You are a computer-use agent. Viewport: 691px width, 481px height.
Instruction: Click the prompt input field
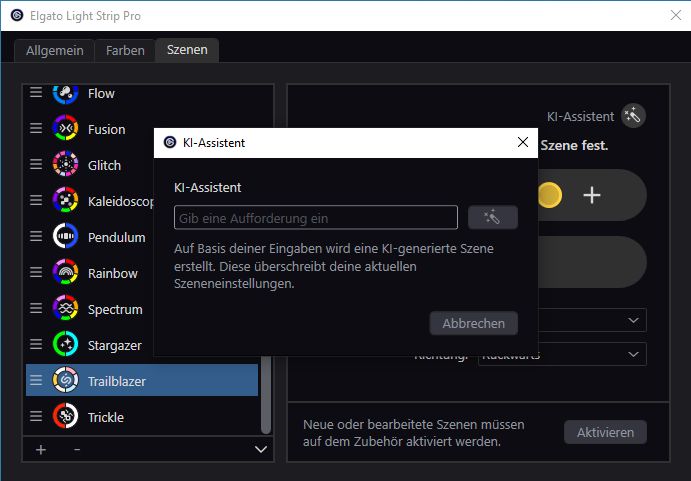315,218
